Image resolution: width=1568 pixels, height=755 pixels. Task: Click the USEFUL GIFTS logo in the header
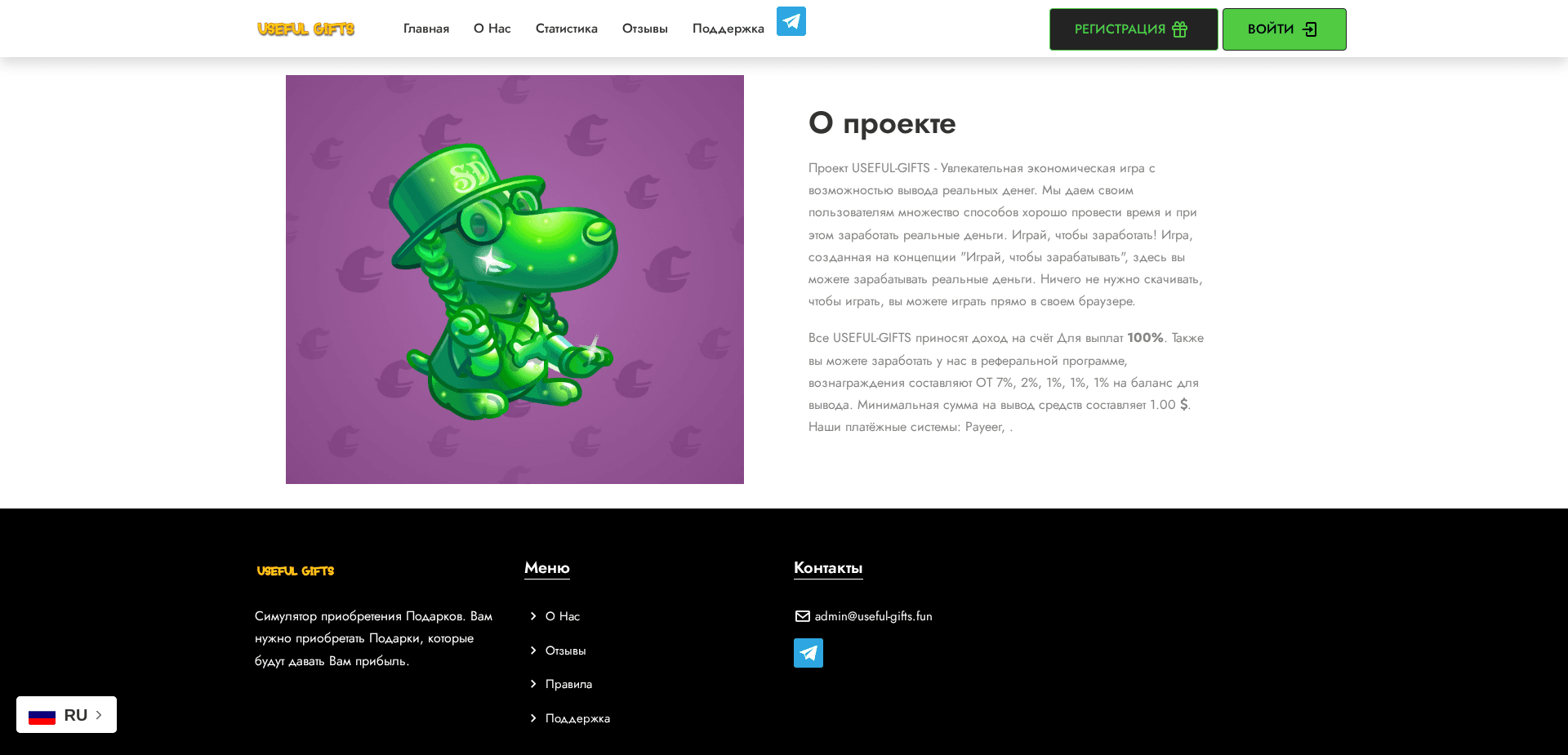tap(305, 29)
